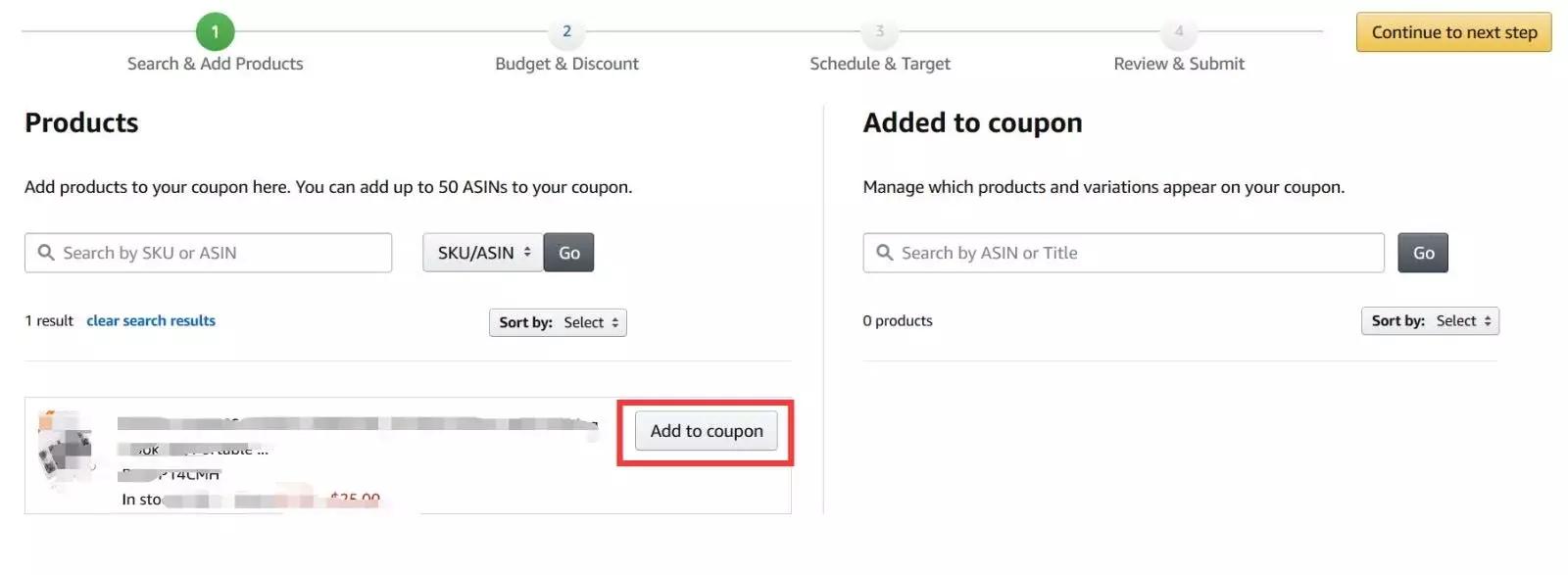Image resolution: width=1568 pixels, height=575 pixels.
Task: Click the step 3 circle above Schedule & Target
Action: [879, 30]
